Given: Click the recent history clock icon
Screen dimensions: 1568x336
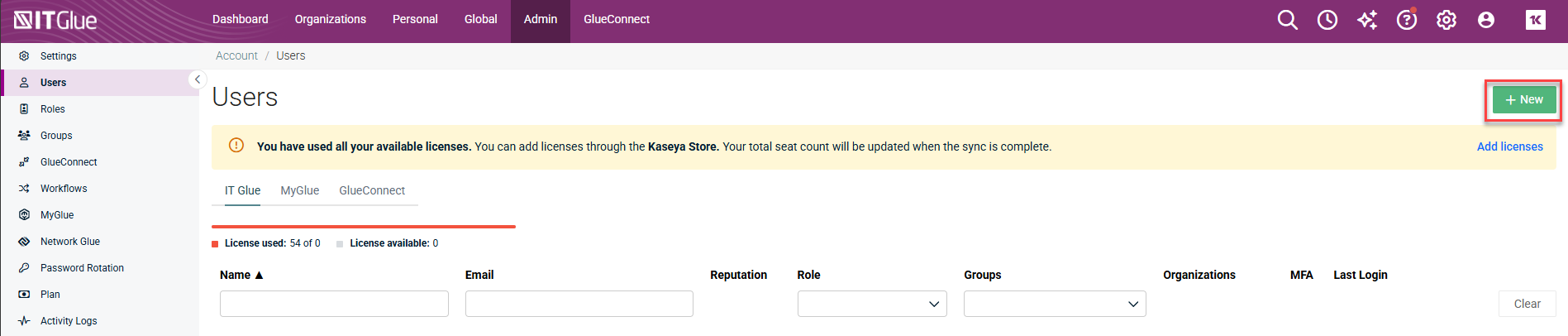Looking at the screenshot, I should tap(1327, 20).
